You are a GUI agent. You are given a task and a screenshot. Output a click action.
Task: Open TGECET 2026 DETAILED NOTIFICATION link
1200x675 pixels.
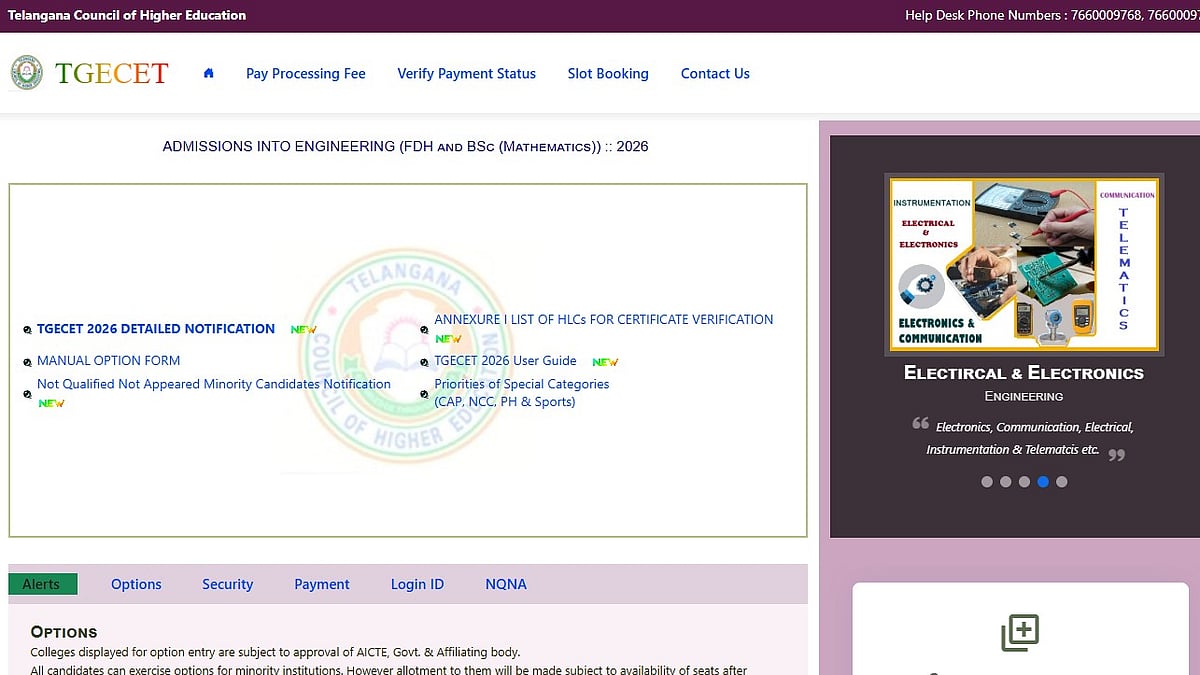[156, 328]
